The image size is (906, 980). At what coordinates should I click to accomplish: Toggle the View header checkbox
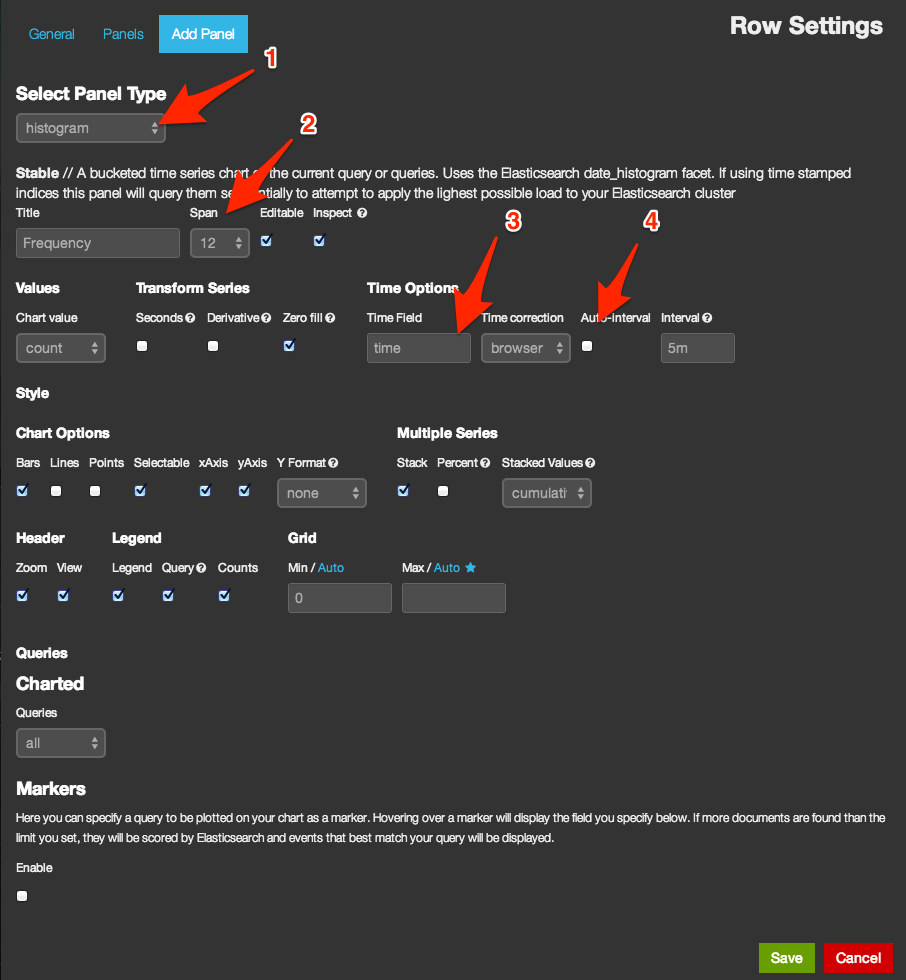coord(63,596)
